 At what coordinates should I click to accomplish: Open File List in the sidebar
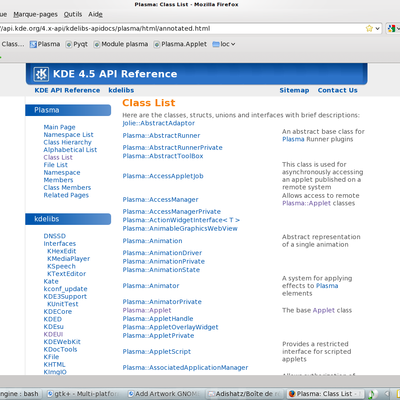coord(55,165)
